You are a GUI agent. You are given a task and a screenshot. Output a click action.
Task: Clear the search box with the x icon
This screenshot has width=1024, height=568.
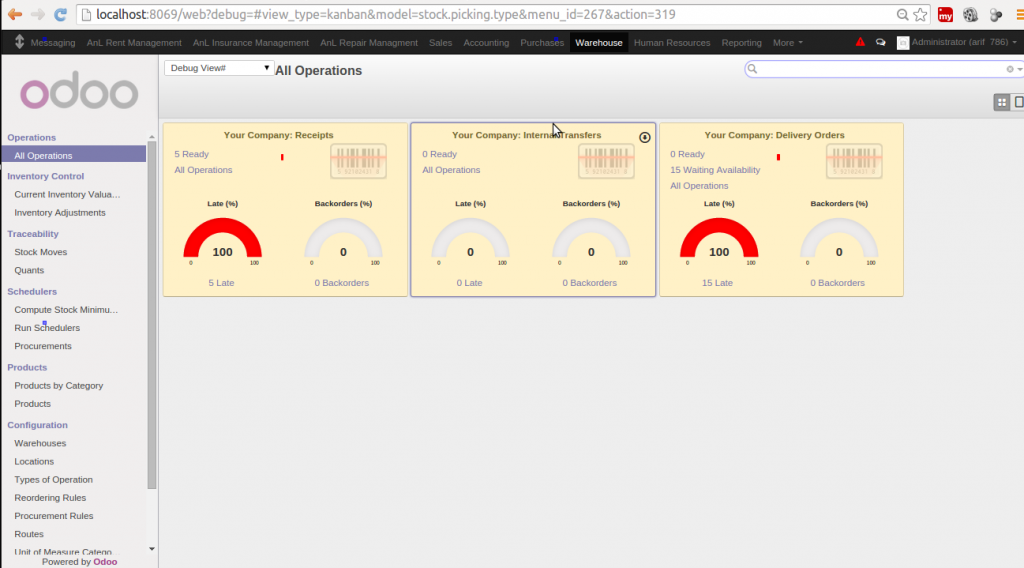(1010, 69)
